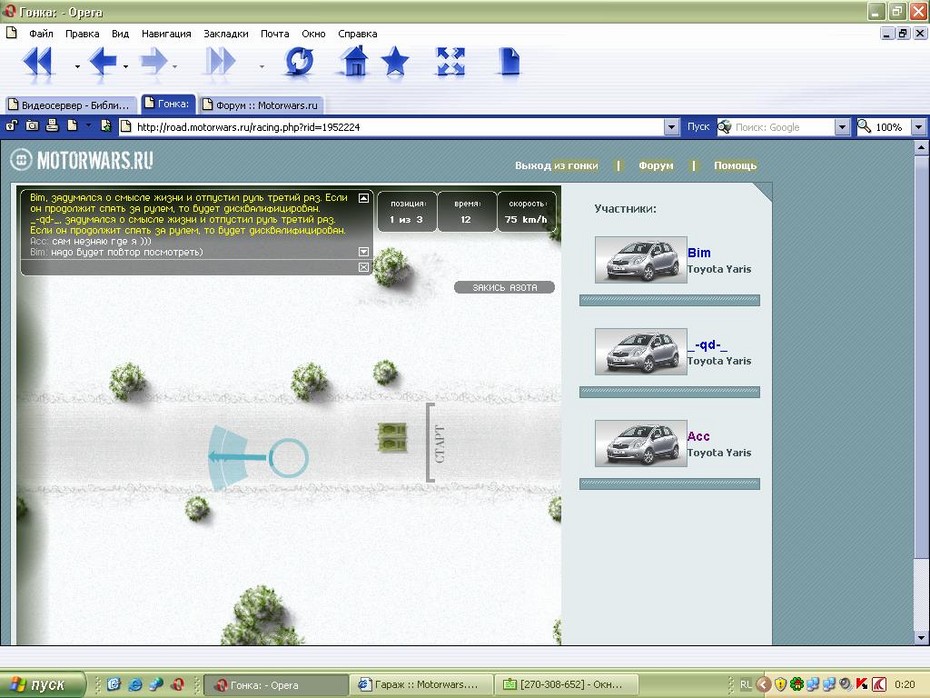This screenshot has width=930, height=698.
Task: Switch to the Форум :: Motorwars.ru tab
Action: 261,105
